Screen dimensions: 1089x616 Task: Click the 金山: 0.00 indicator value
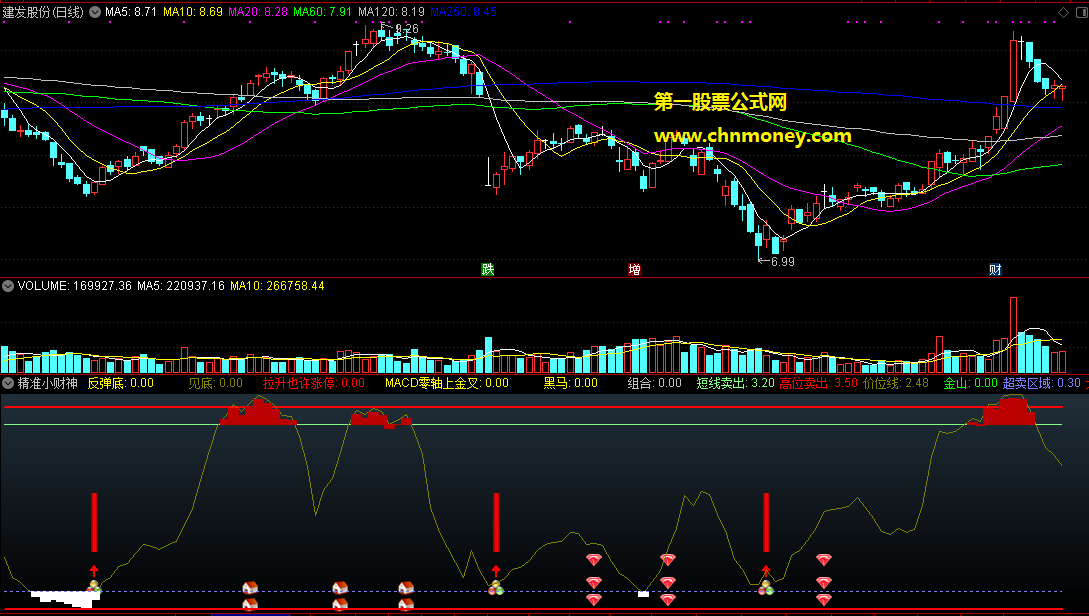click(x=970, y=383)
